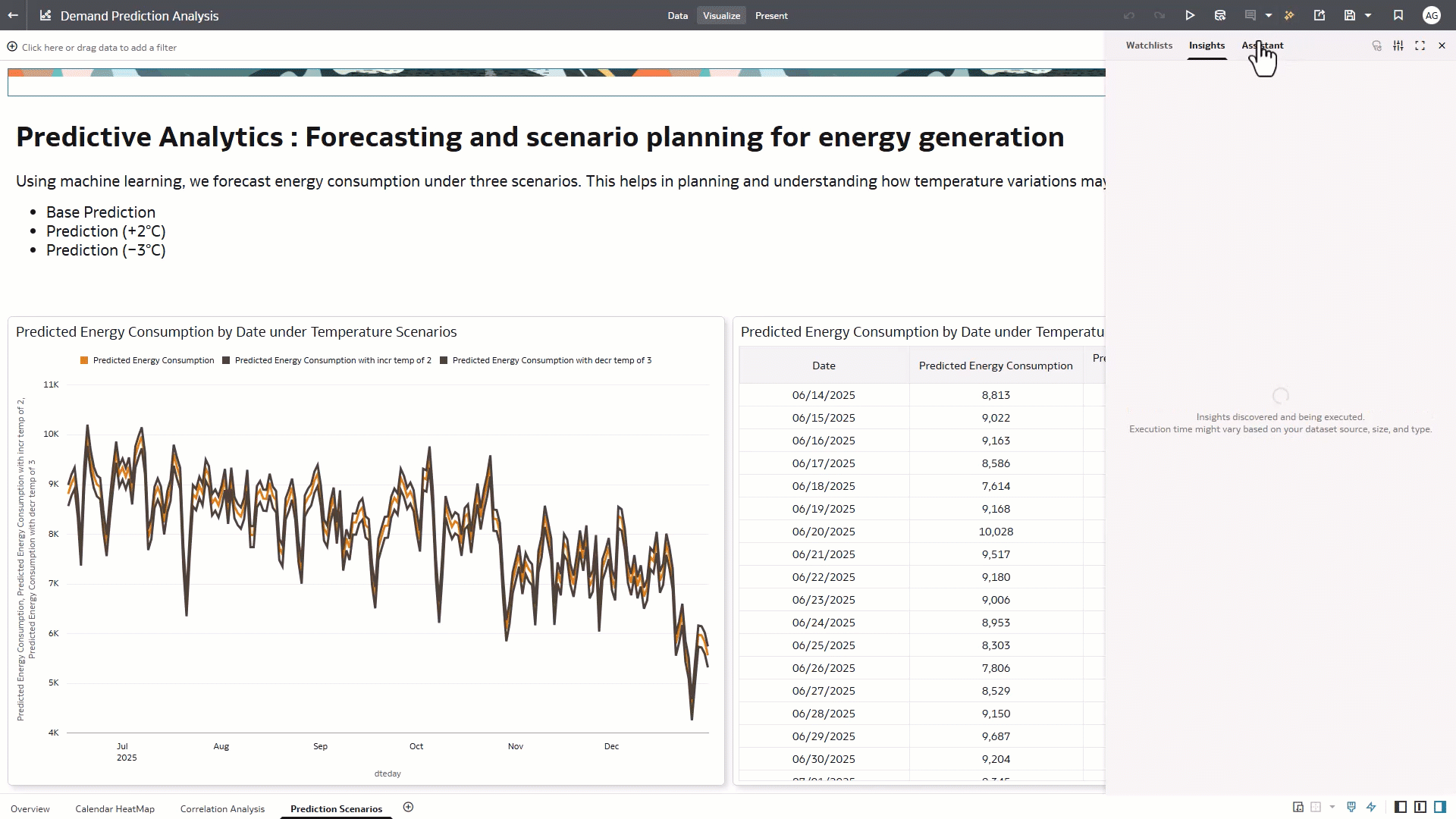Toggle the left panel visibility

(1400, 808)
